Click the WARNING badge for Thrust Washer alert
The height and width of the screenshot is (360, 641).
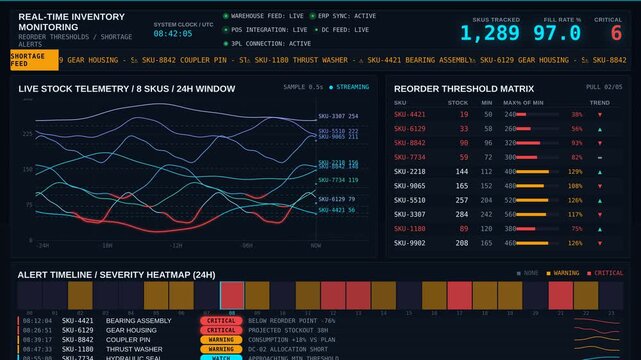coord(221,349)
